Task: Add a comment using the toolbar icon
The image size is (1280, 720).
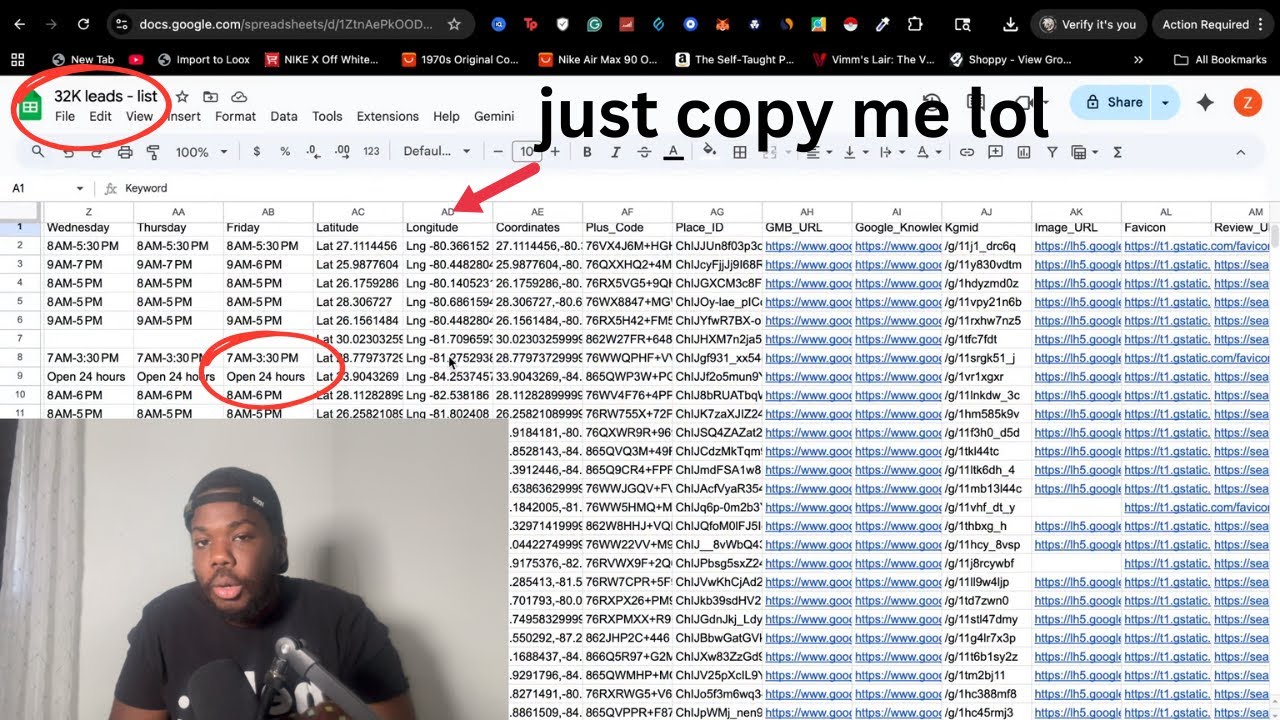Action: coord(995,152)
